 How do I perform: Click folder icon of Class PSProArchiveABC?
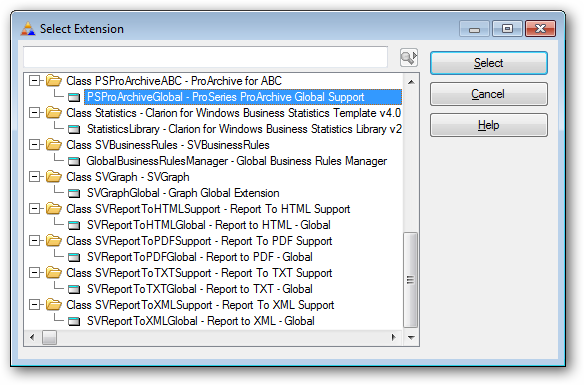point(54,80)
